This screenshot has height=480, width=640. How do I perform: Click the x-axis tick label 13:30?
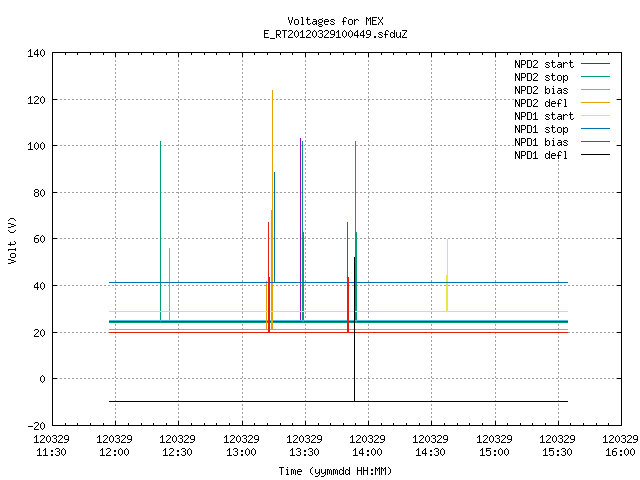click(304, 452)
